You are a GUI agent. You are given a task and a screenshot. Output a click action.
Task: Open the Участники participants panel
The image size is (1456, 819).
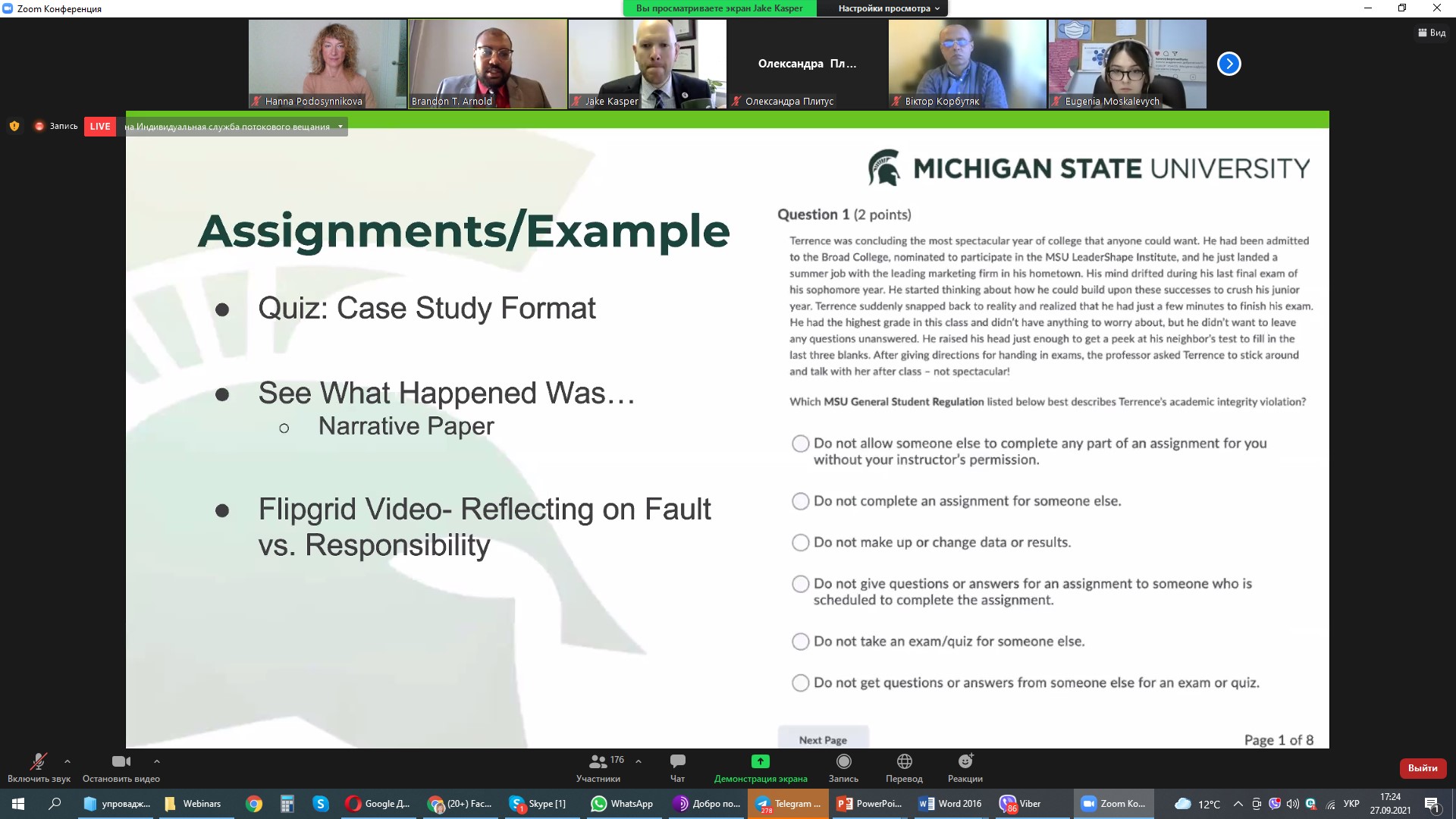(x=598, y=762)
